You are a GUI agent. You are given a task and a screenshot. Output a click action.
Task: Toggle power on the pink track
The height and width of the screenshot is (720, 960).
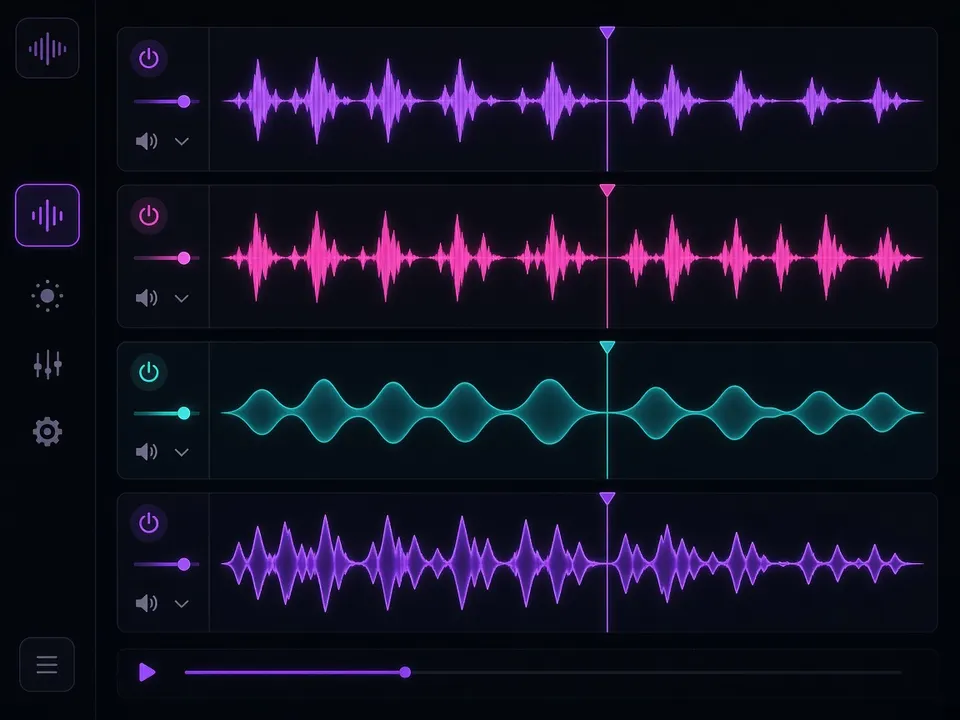pyautogui.click(x=149, y=216)
